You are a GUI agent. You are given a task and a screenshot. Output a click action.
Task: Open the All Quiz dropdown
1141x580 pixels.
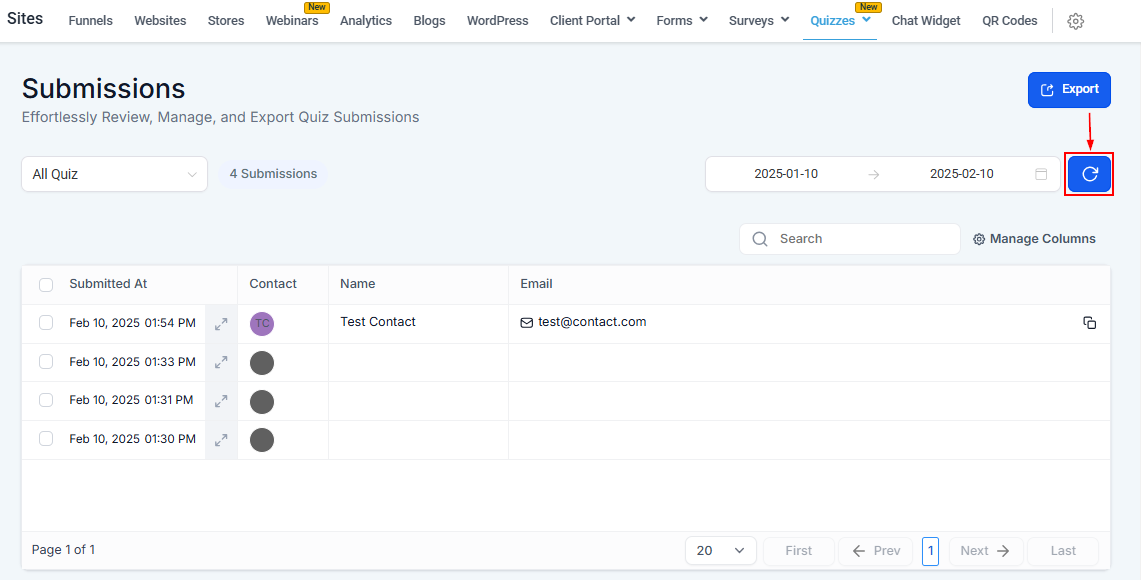pos(114,175)
